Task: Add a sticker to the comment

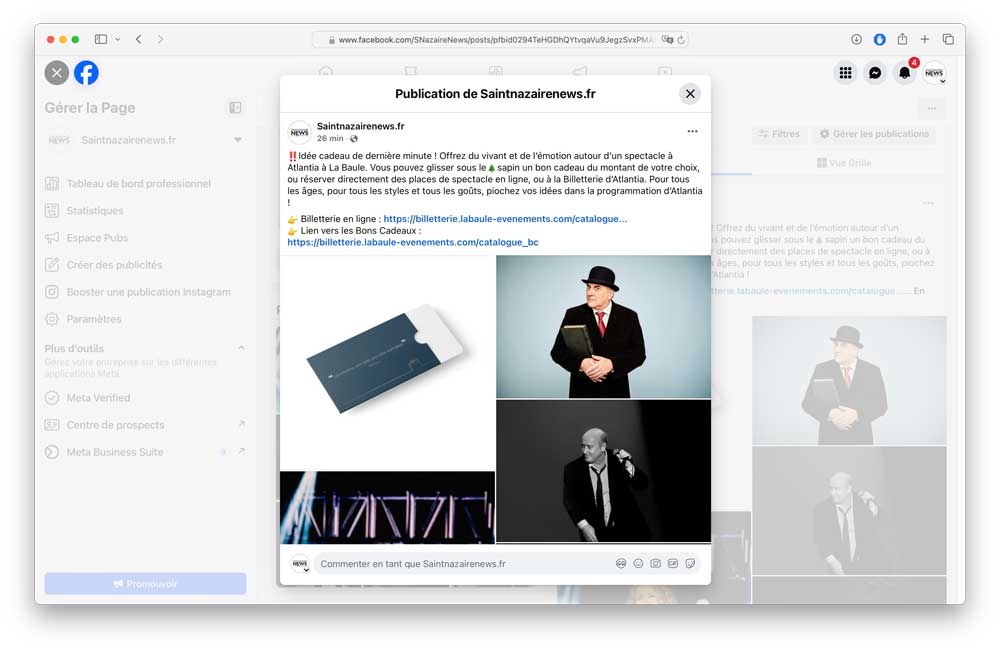Action: coord(691,564)
